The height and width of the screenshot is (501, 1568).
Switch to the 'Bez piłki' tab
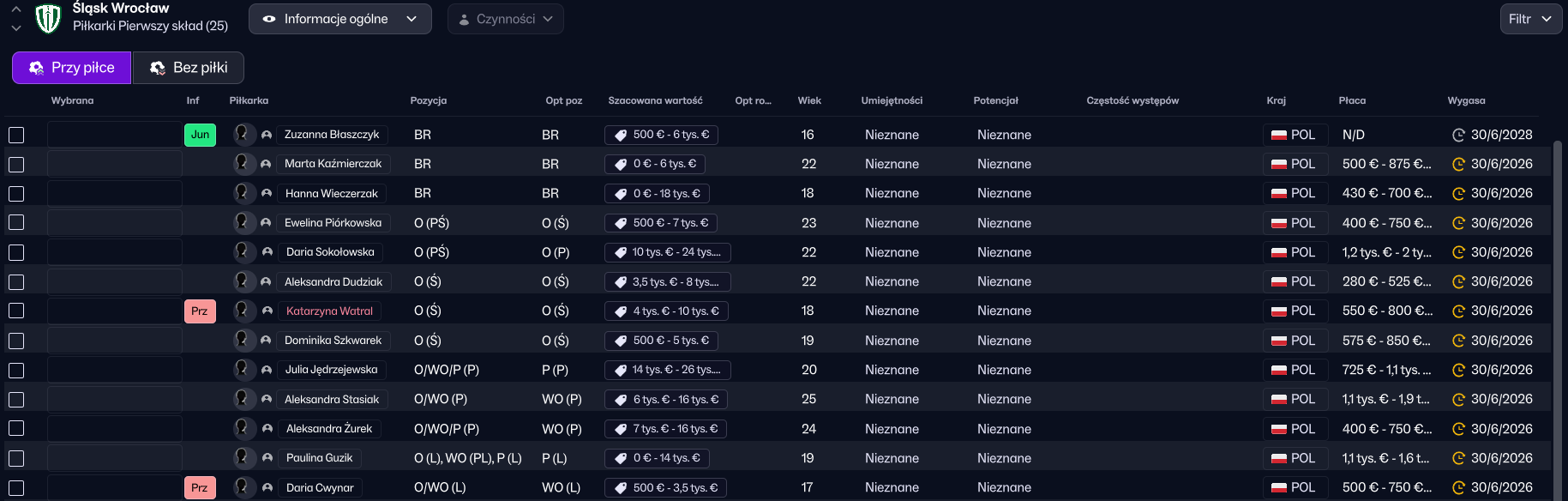pyautogui.click(x=189, y=68)
